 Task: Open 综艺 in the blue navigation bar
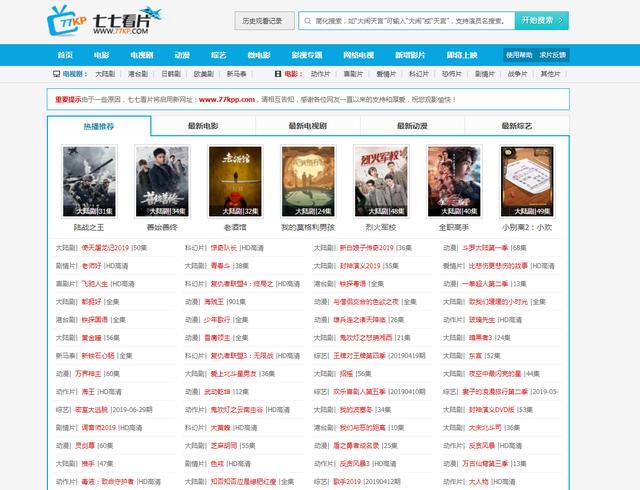tap(218, 55)
